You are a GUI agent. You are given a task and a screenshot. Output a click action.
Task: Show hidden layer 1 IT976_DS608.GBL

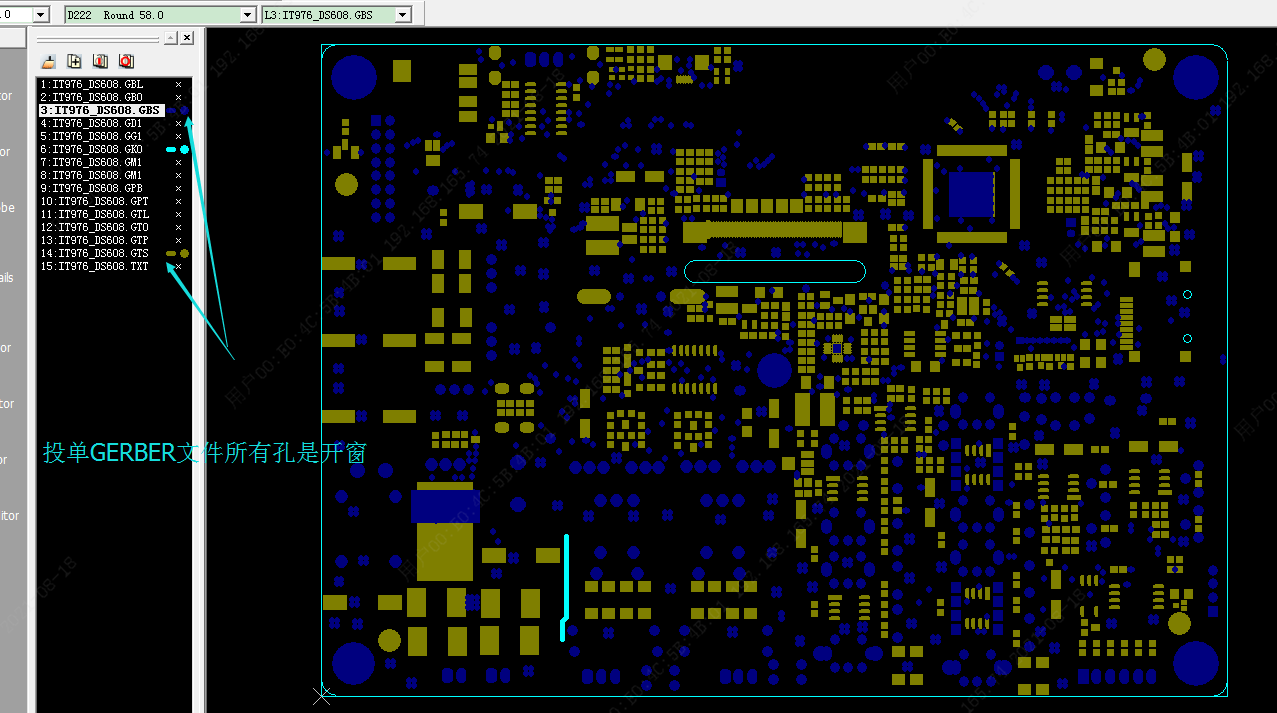coord(179,84)
